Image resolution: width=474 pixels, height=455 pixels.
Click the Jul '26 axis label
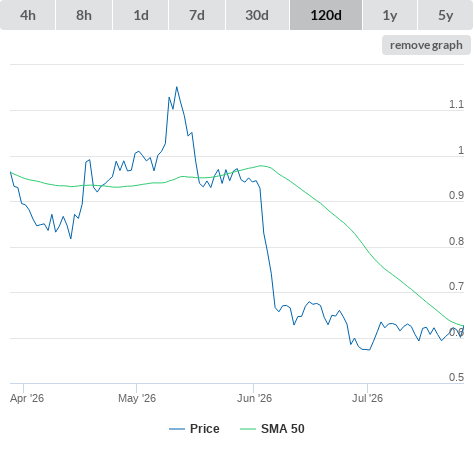[367, 398]
